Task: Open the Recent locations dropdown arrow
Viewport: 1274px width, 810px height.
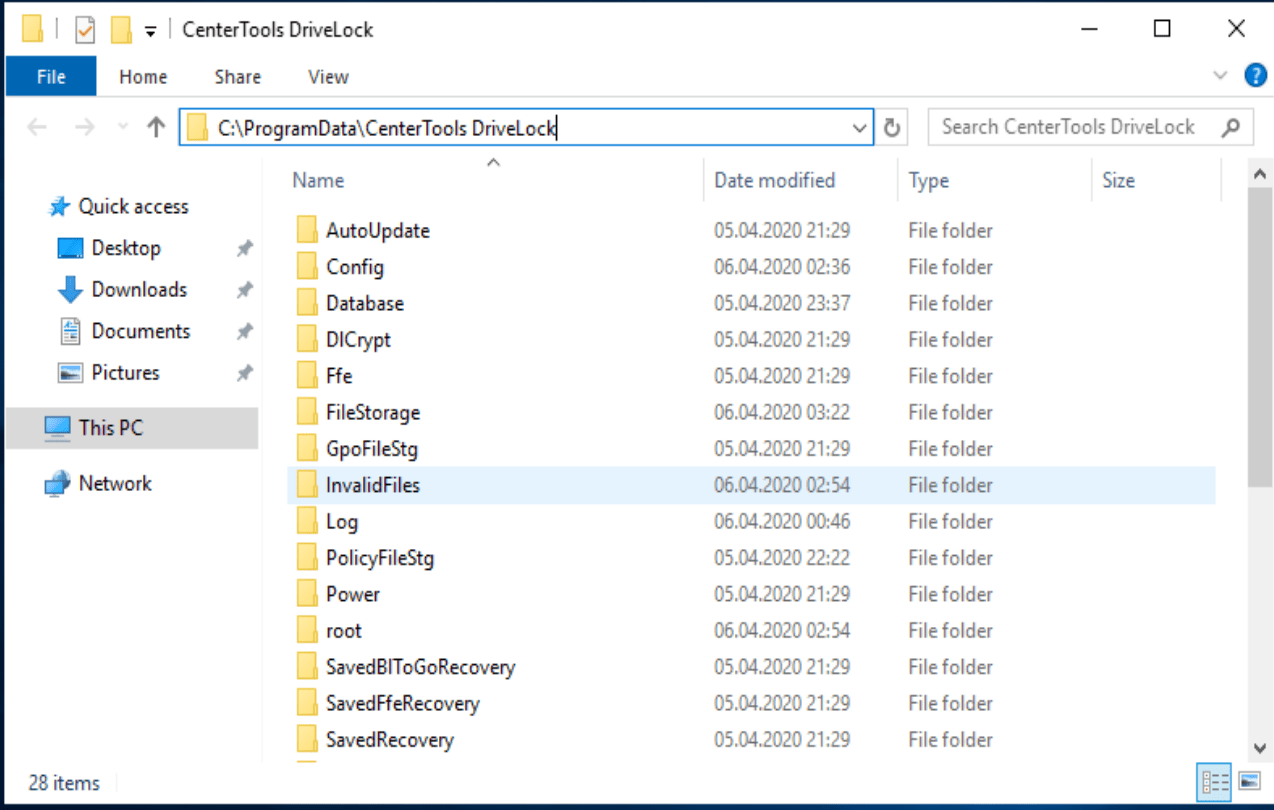Action: click(123, 127)
